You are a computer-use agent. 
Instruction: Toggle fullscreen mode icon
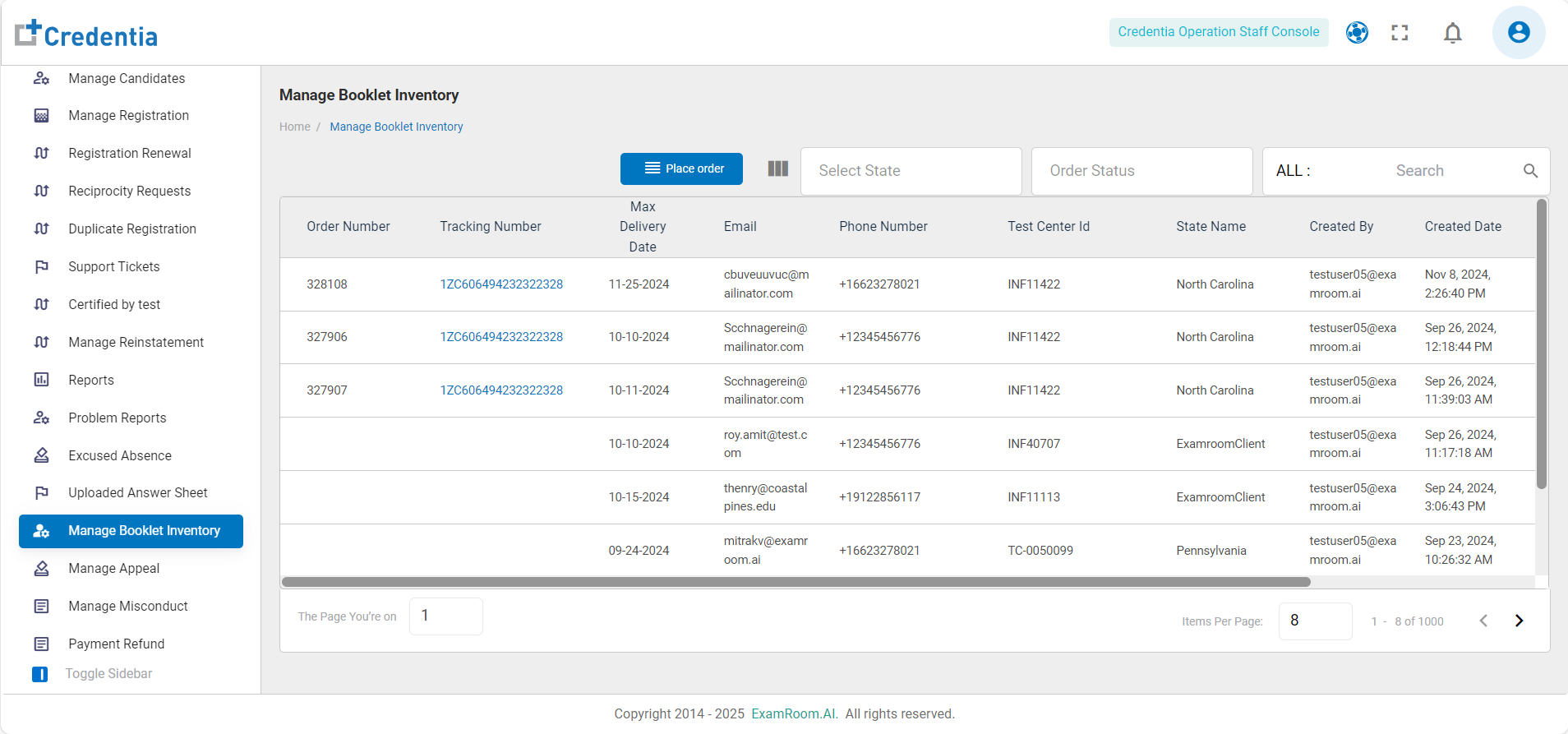point(1400,32)
